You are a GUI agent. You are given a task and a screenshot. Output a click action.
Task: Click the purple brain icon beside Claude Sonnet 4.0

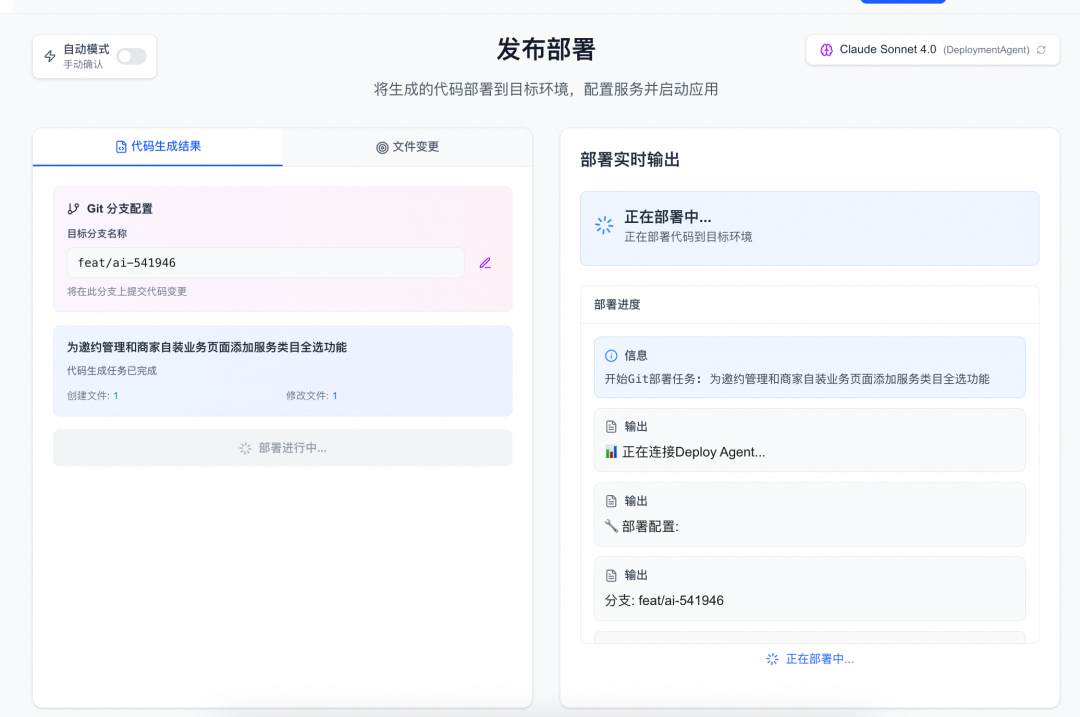tap(826, 49)
